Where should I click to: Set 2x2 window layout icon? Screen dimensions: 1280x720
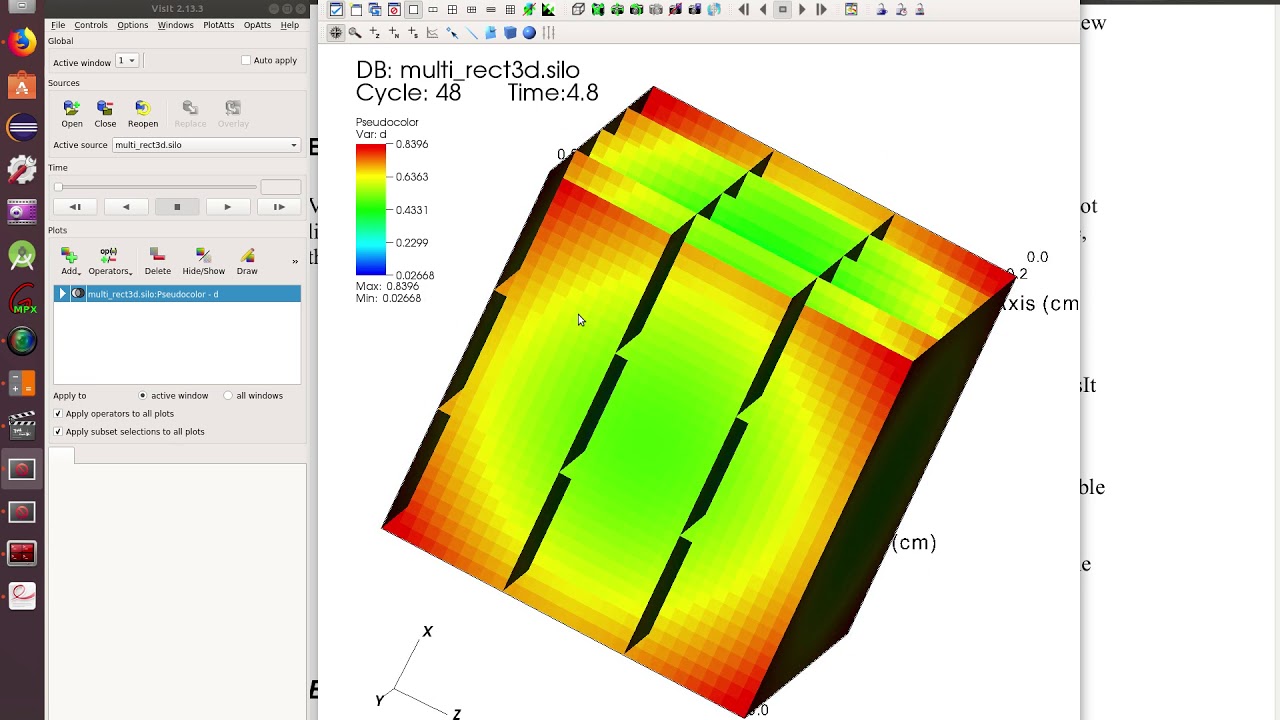tap(452, 10)
